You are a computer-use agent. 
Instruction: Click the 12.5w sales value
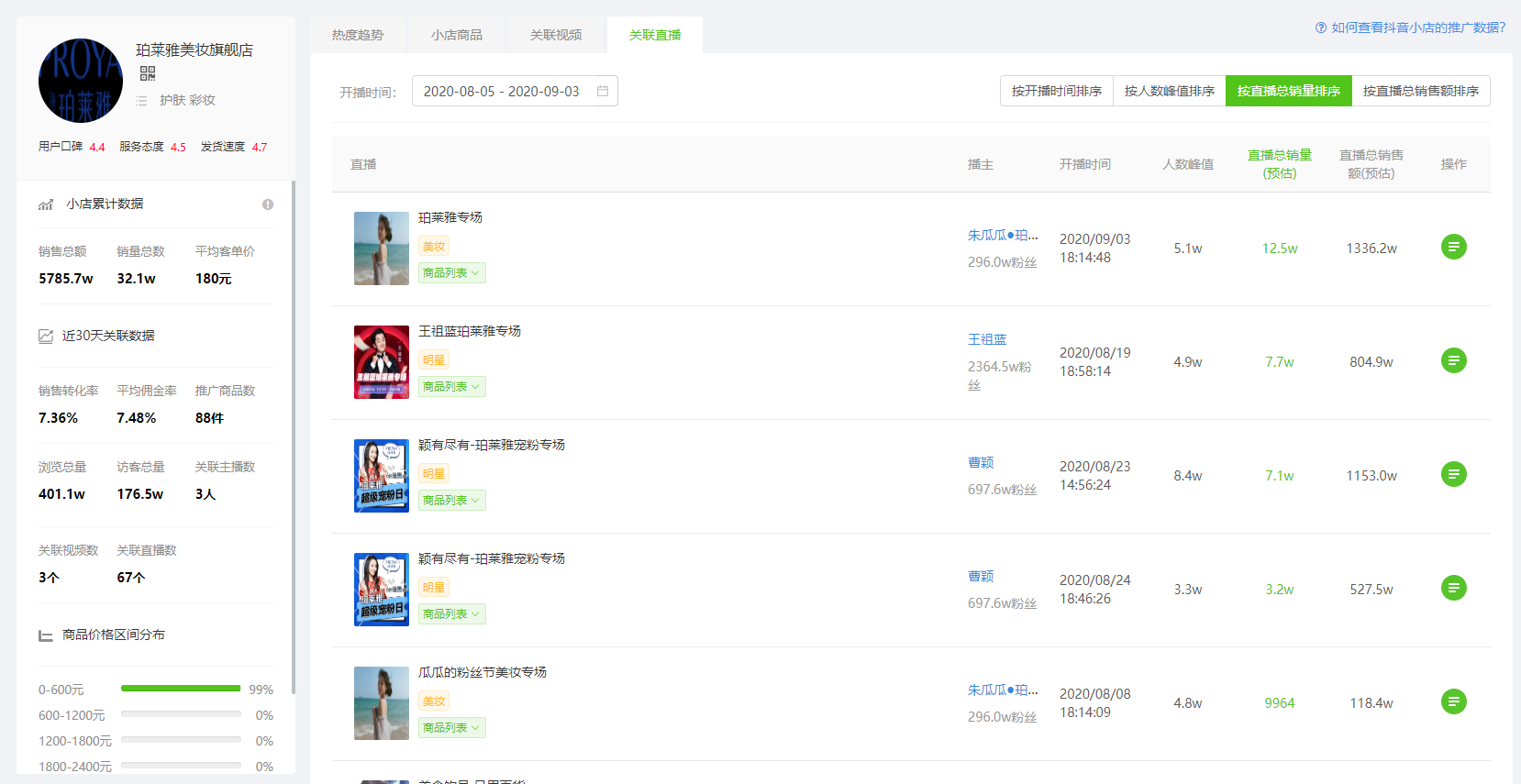[1280, 248]
